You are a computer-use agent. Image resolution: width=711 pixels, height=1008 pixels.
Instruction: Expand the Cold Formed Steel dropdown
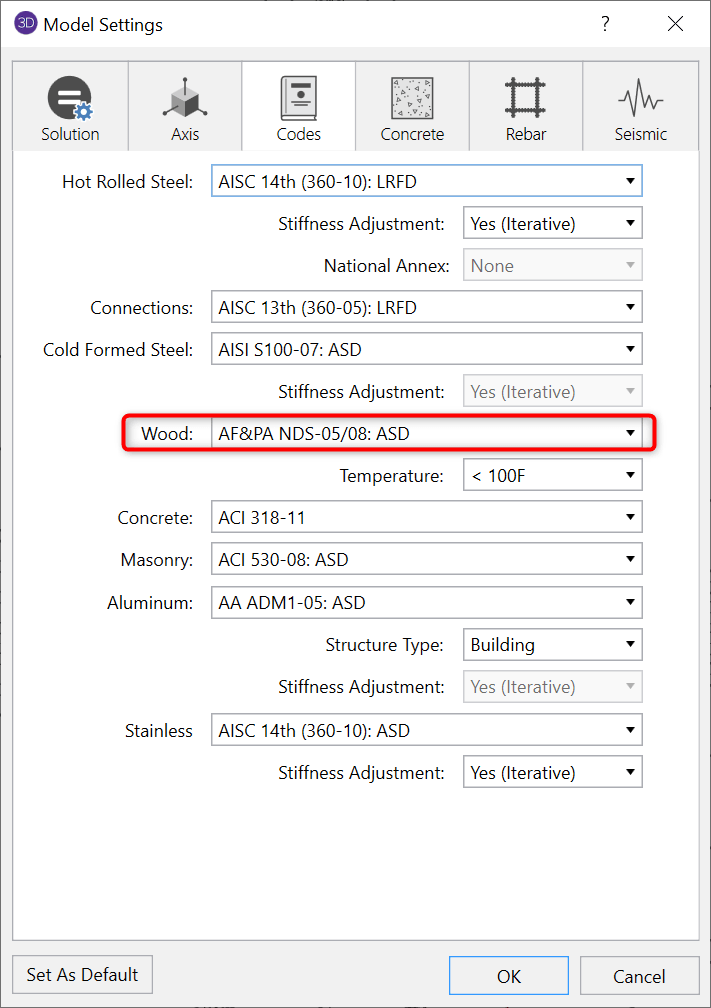426,350
